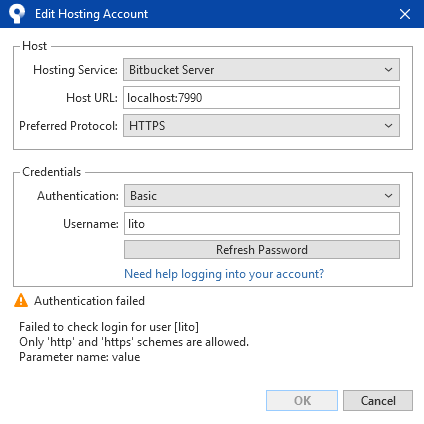Click the 'Preferred Protocol:' label

(x=68, y=126)
